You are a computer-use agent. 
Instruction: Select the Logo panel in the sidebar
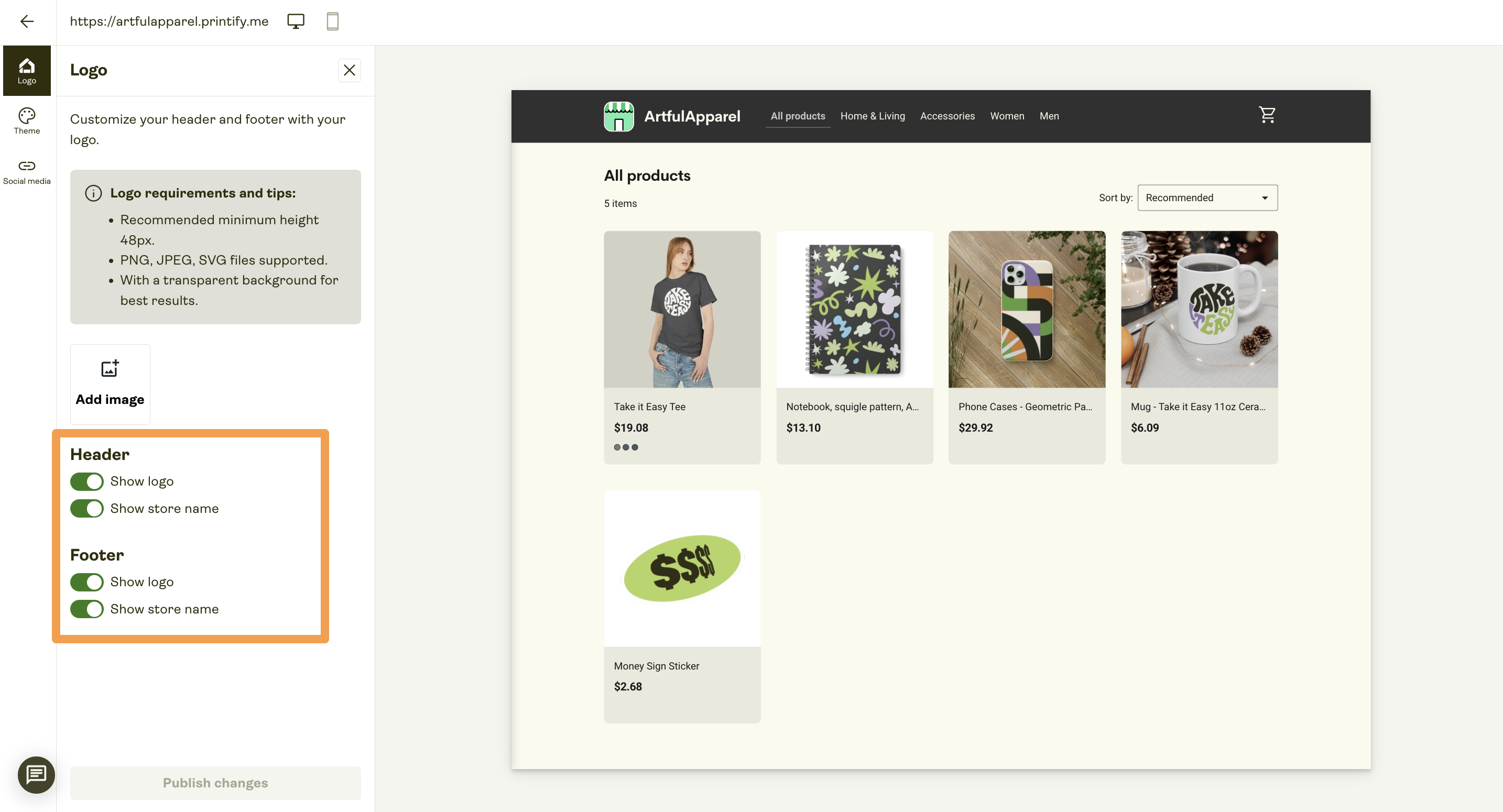point(26,70)
